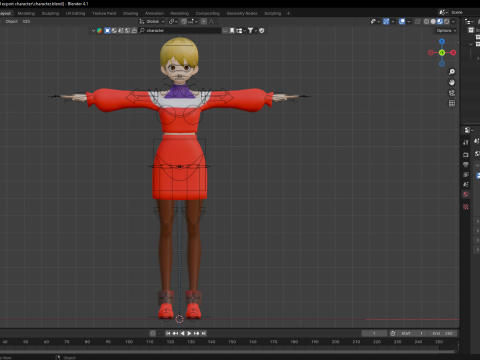Open the shading options dropdown arrow
Viewport: 480px width, 360px height.
453,21
